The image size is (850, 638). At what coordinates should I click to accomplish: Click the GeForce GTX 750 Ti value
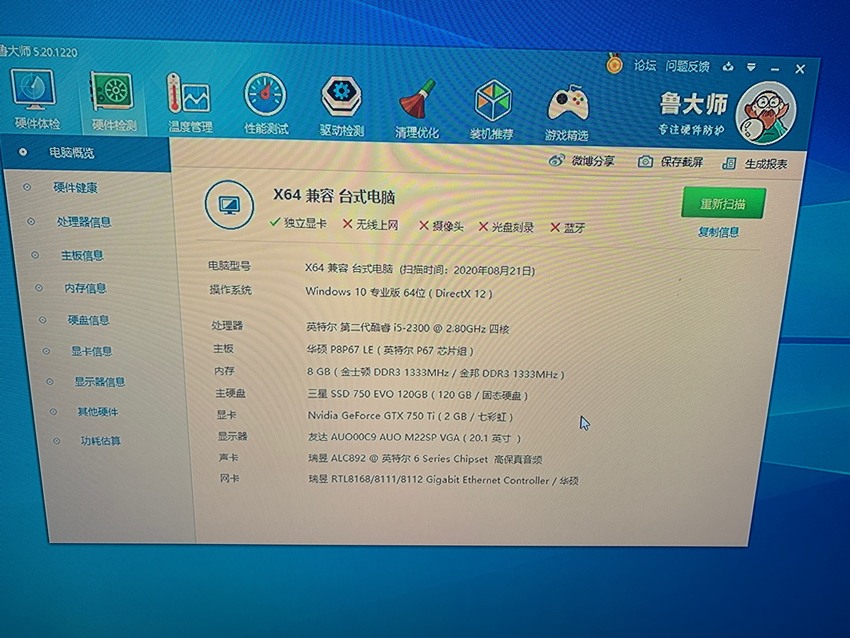coord(410,416)
